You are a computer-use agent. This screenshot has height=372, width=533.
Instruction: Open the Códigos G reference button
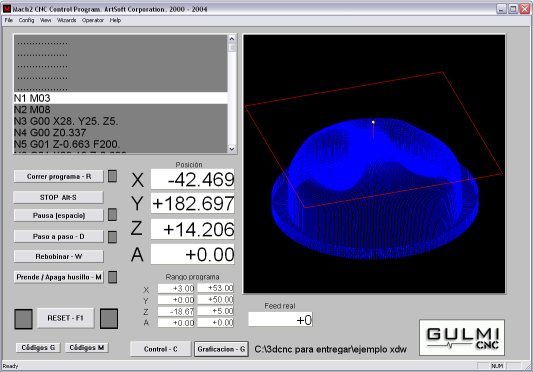(38, 348)
